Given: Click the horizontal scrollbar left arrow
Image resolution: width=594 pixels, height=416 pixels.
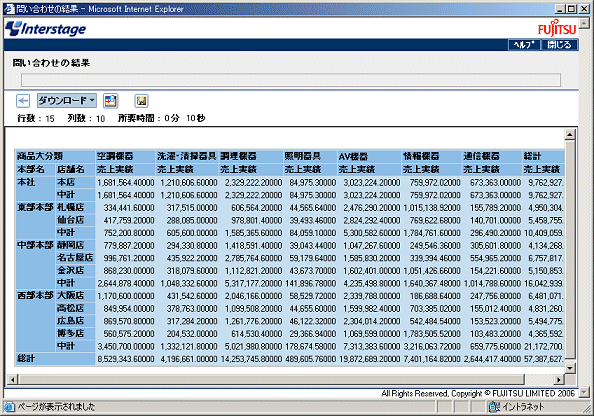Looking at the screenshot, I should point(13,379).
